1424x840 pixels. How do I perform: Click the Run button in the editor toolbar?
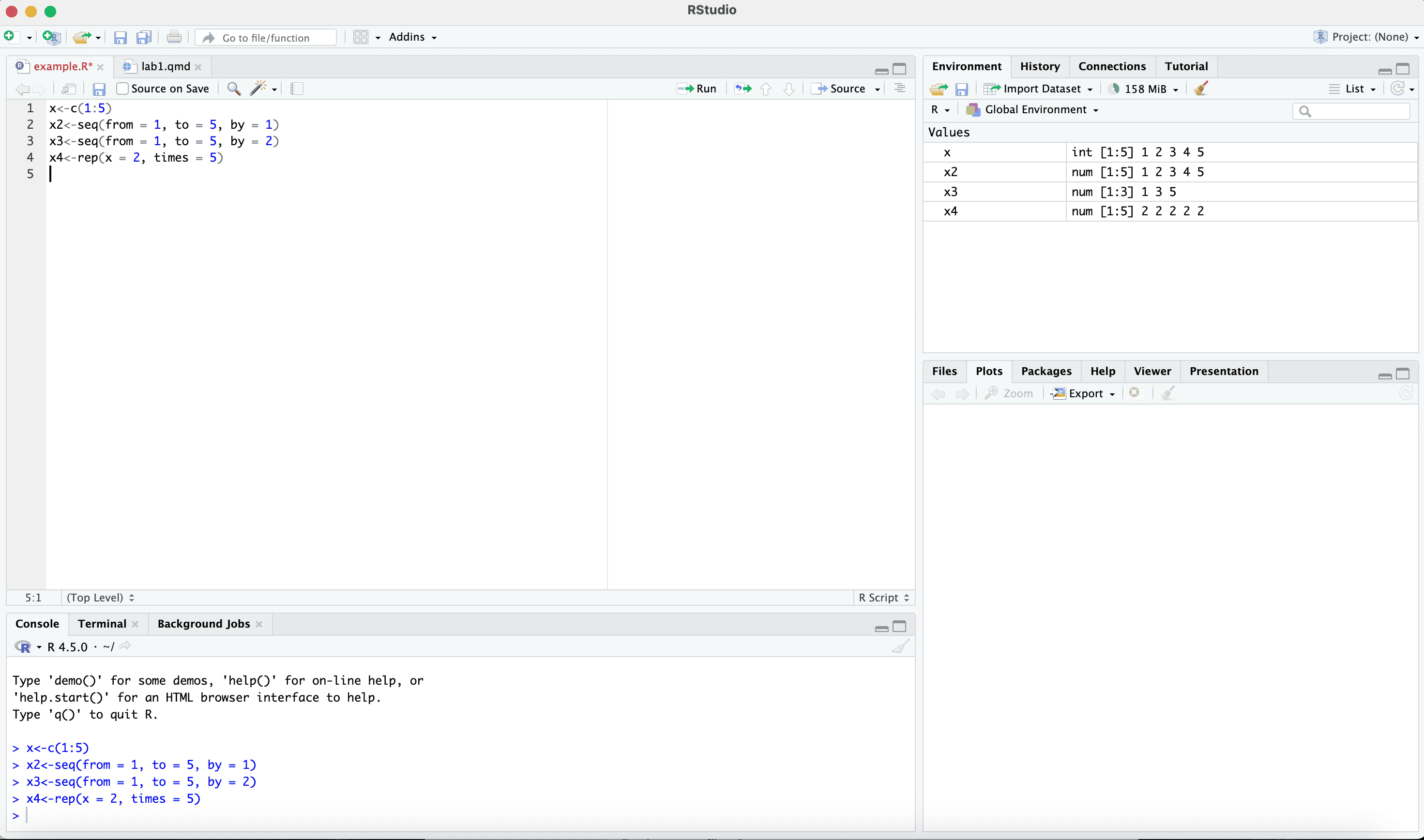[x=697, y=89]
